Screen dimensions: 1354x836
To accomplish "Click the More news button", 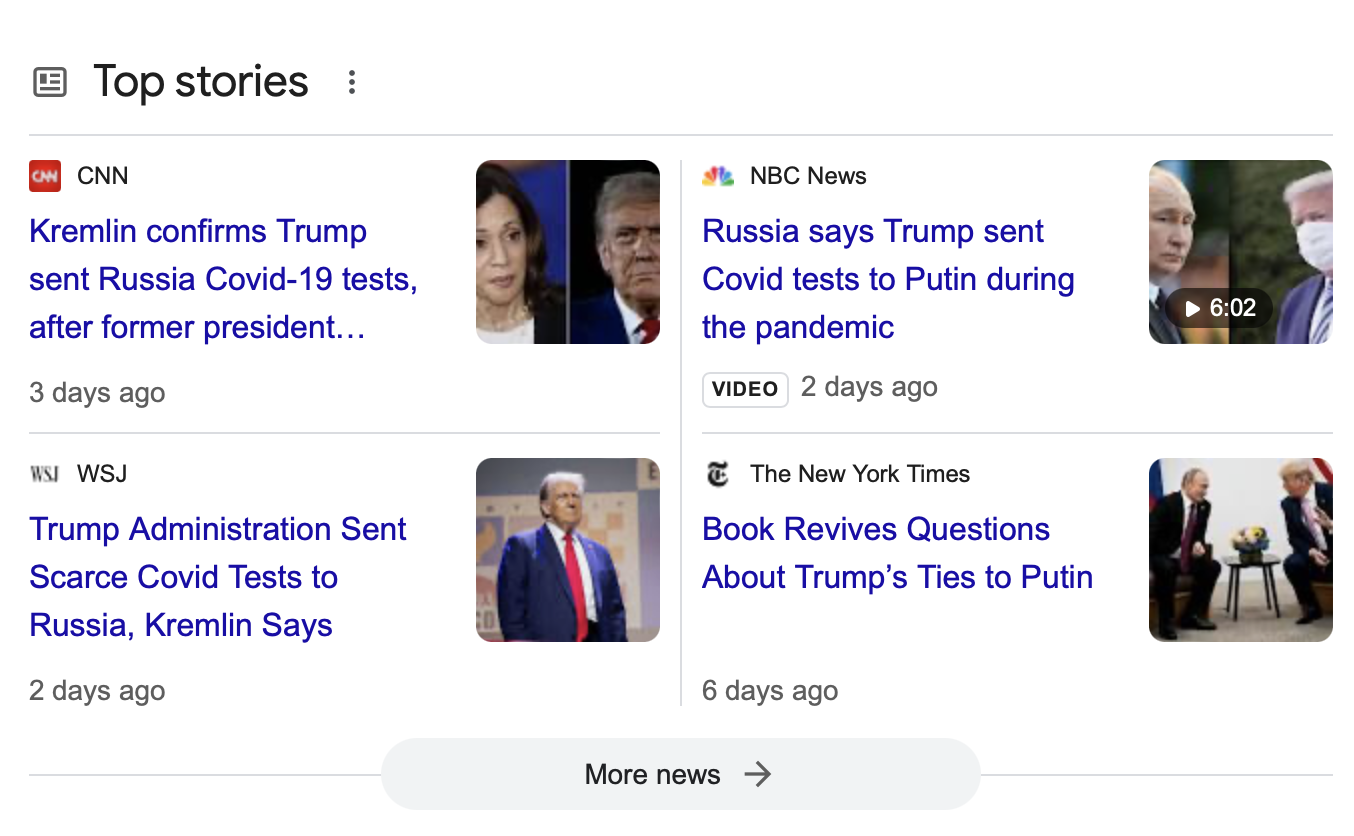I will 653,774.
